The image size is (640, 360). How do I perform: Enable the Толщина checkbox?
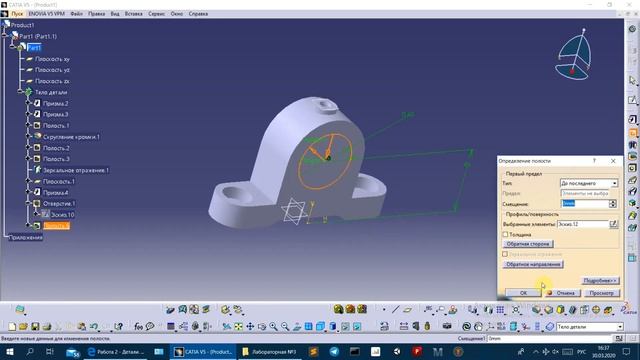tap(505, 234)
